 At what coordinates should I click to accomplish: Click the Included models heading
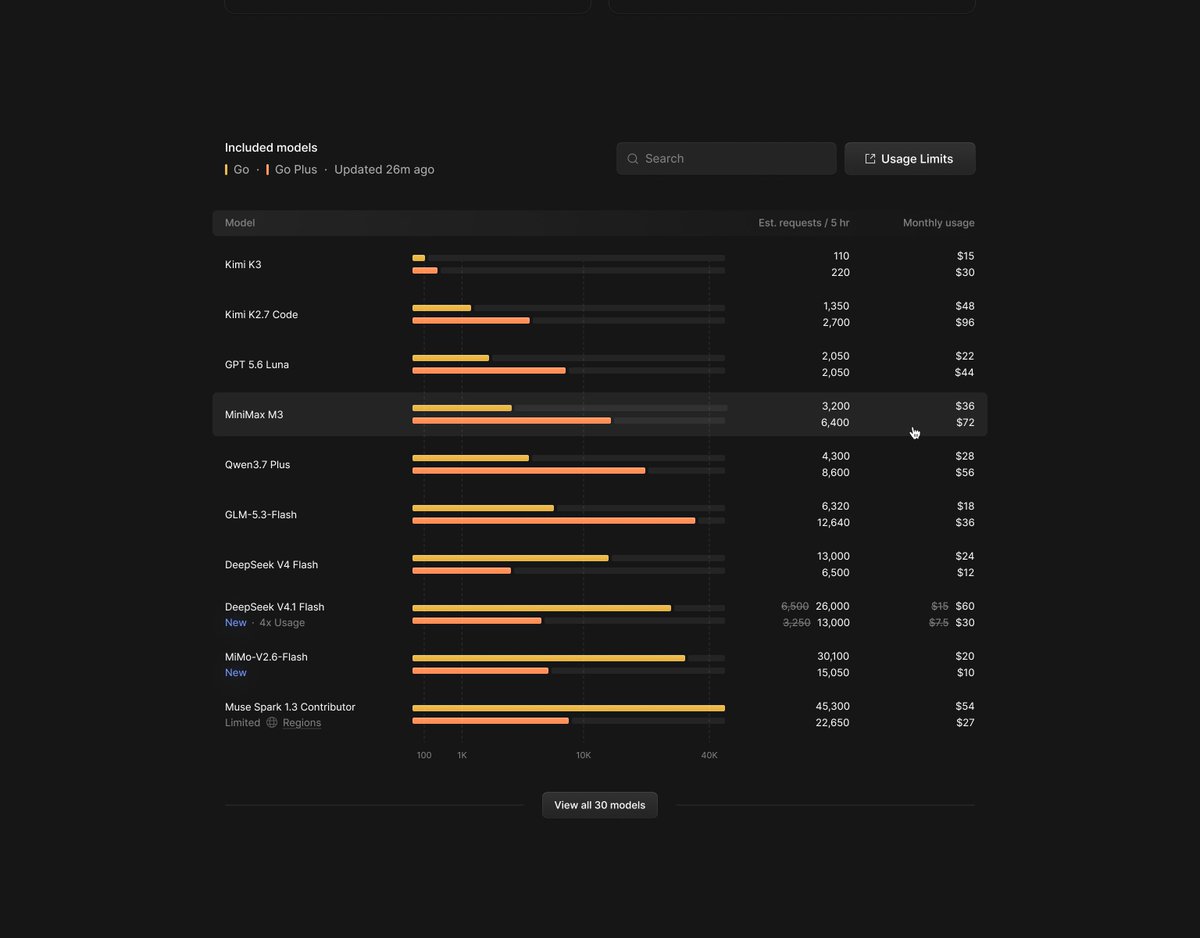click(271, 148)
